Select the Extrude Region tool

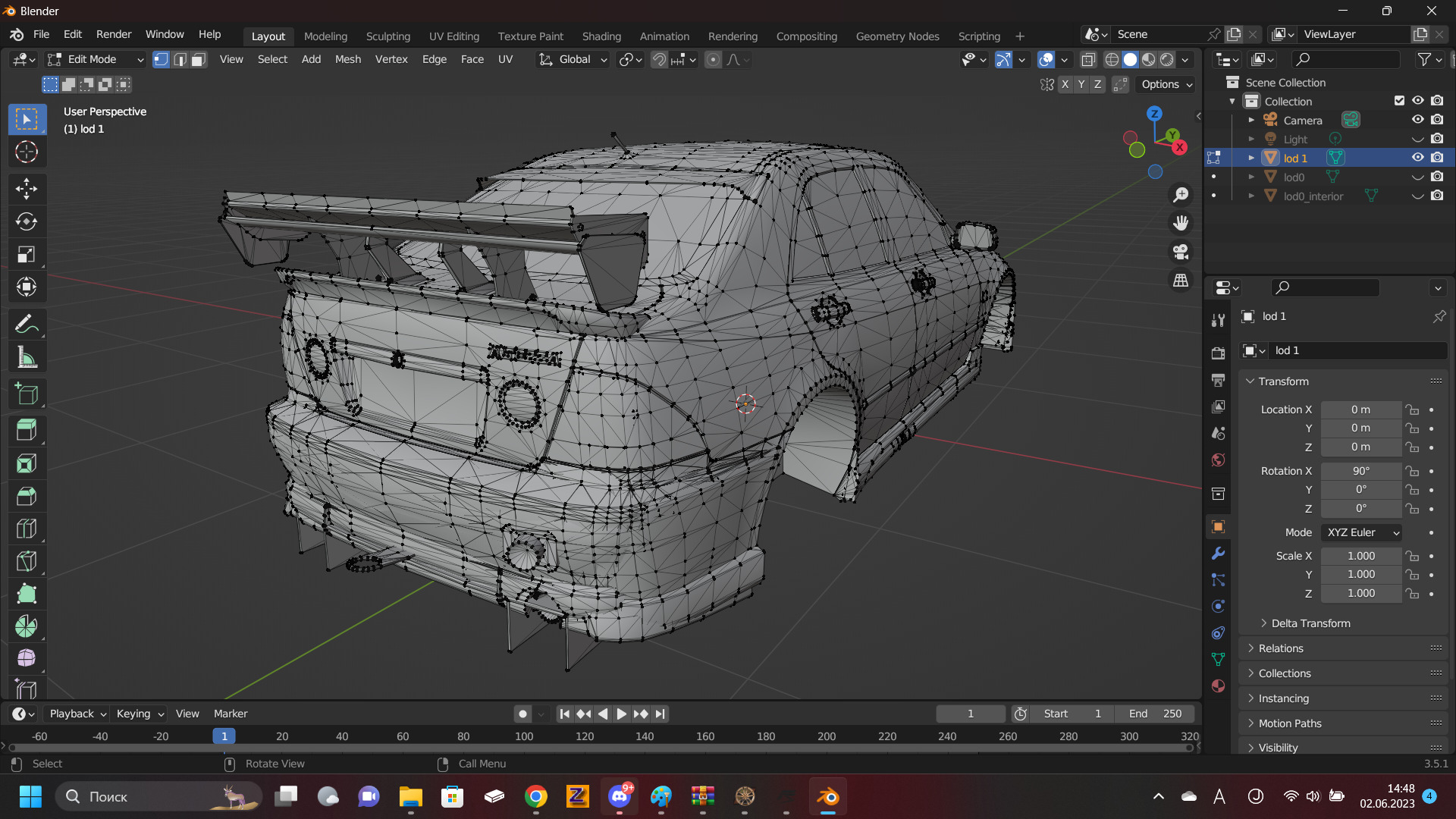[27, 430]
